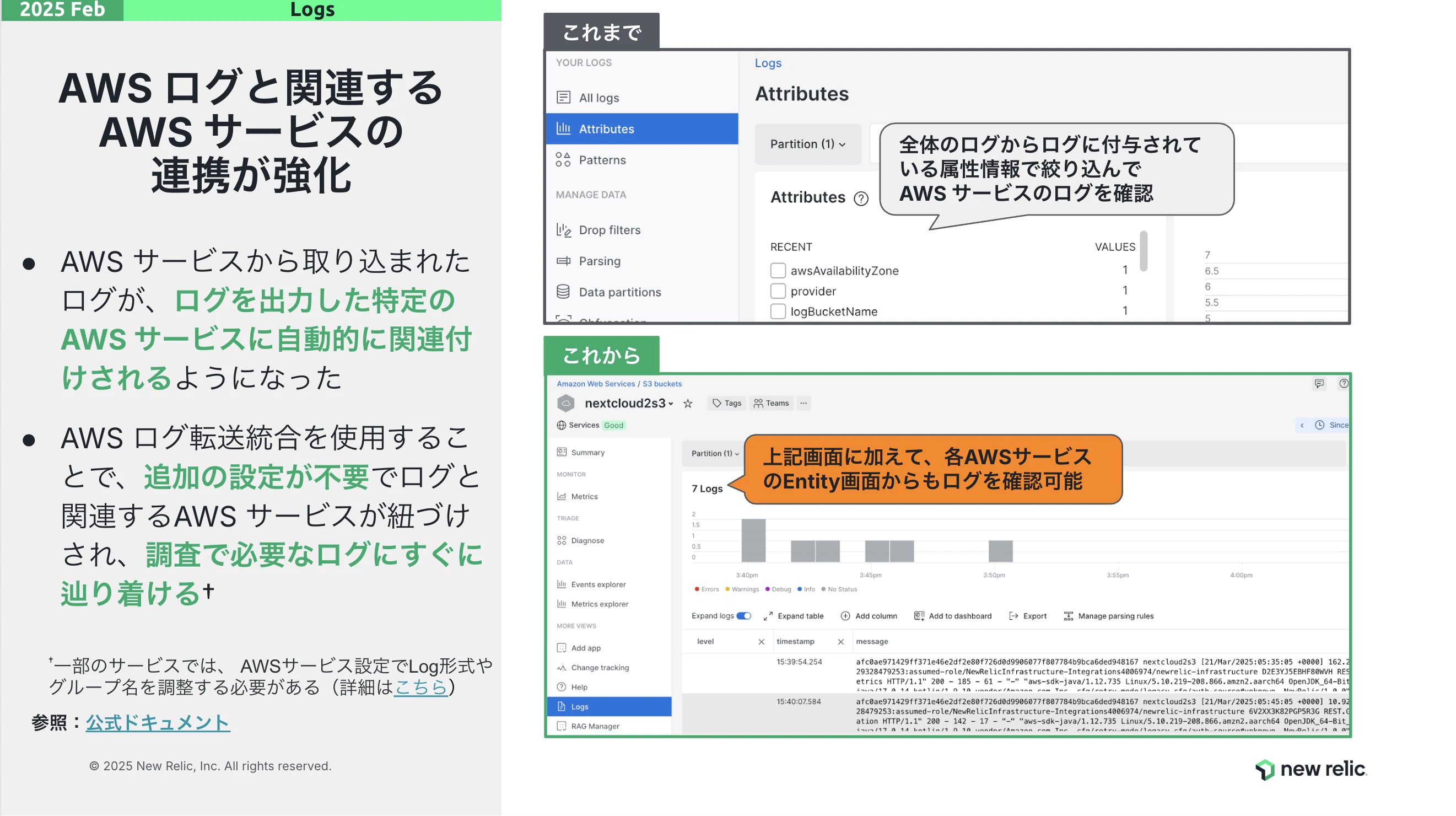Select the log row timestamped 15:40:07.584
The image size is (1456, 816).
point(1015,713)
